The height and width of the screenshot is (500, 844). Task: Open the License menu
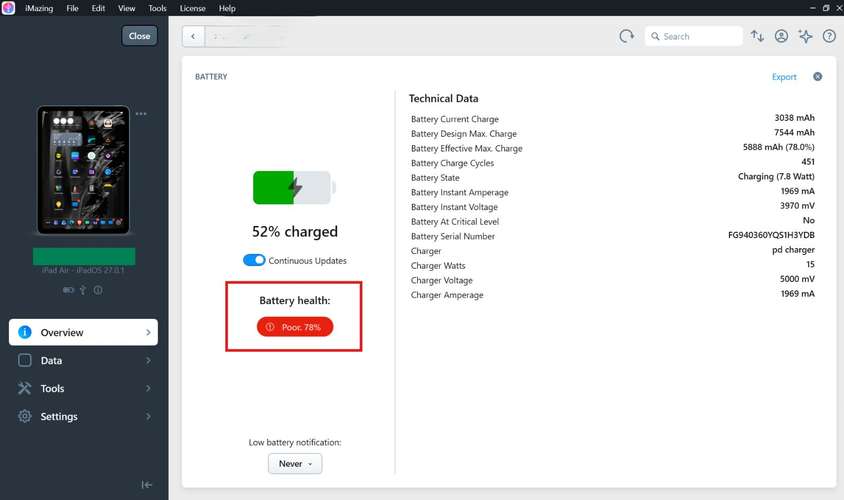(192, 8)
